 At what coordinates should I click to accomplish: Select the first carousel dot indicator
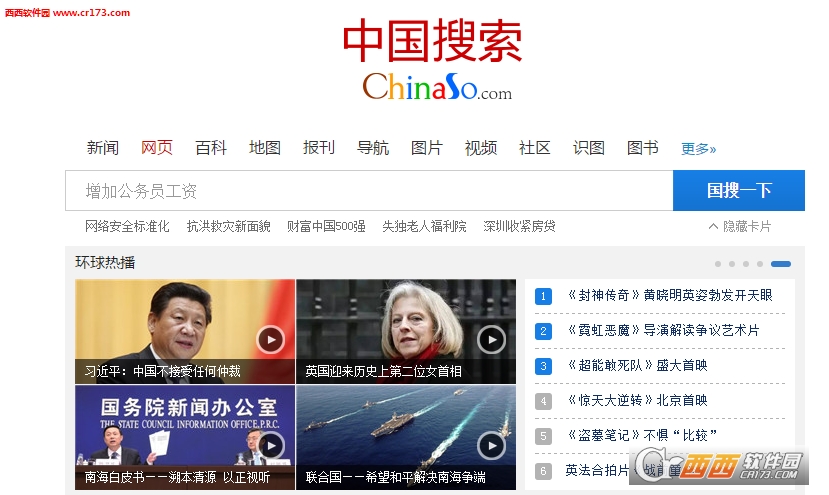coord(718,264)
